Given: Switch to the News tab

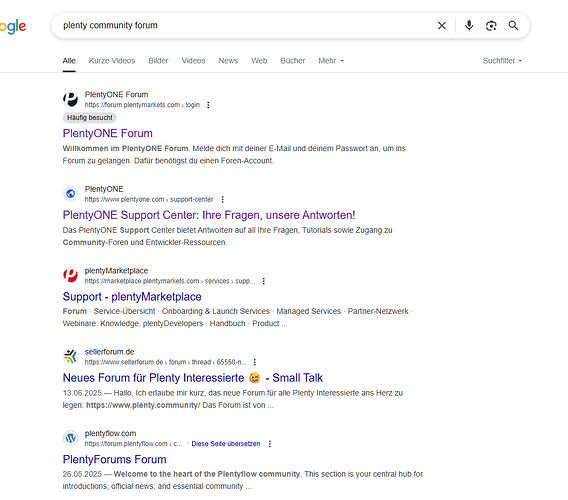Looking at the screenshot, I should click(228, 61).
